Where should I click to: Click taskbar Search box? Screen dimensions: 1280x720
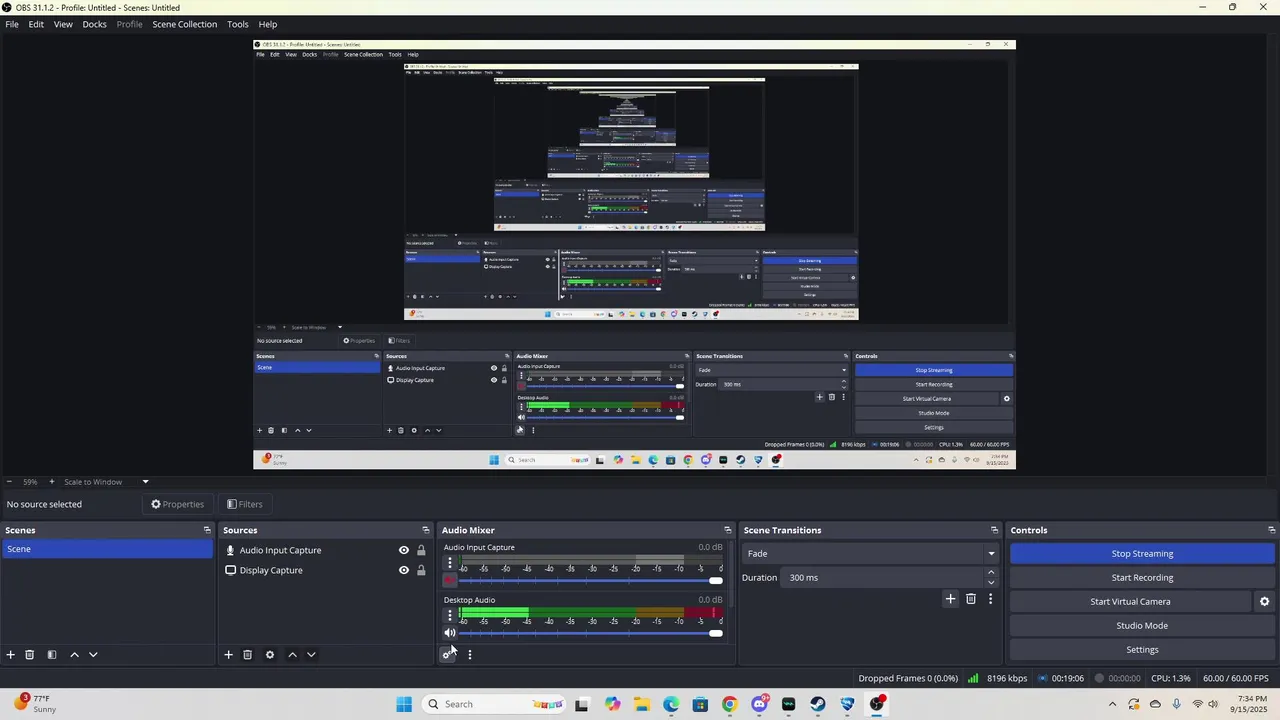point(495,704)
